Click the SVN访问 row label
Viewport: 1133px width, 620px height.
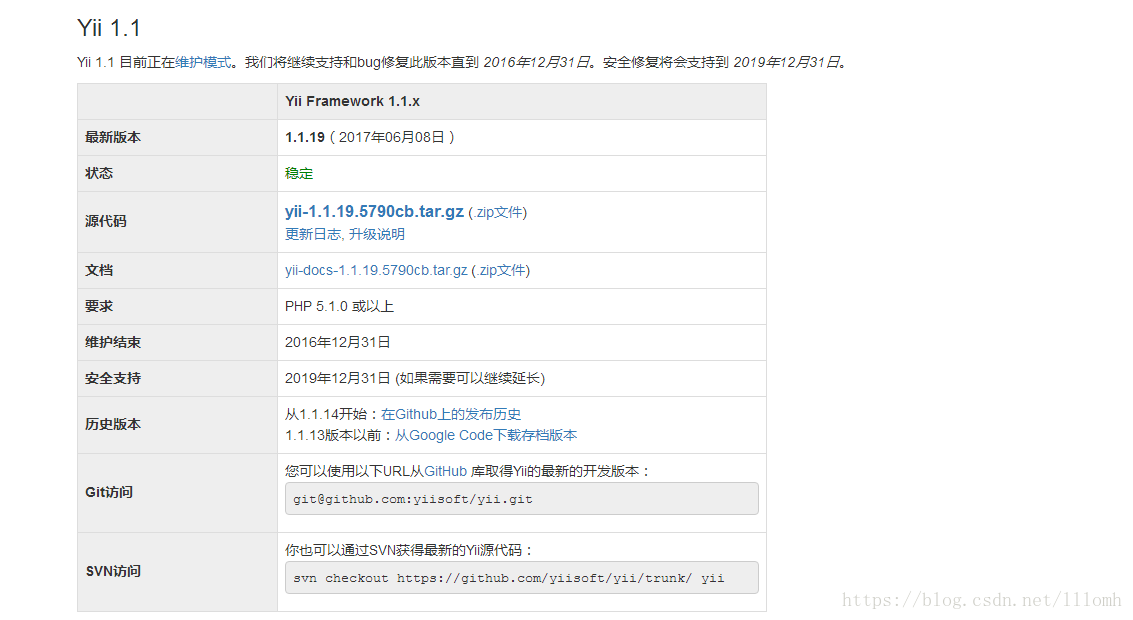click(x=113, y=571)
